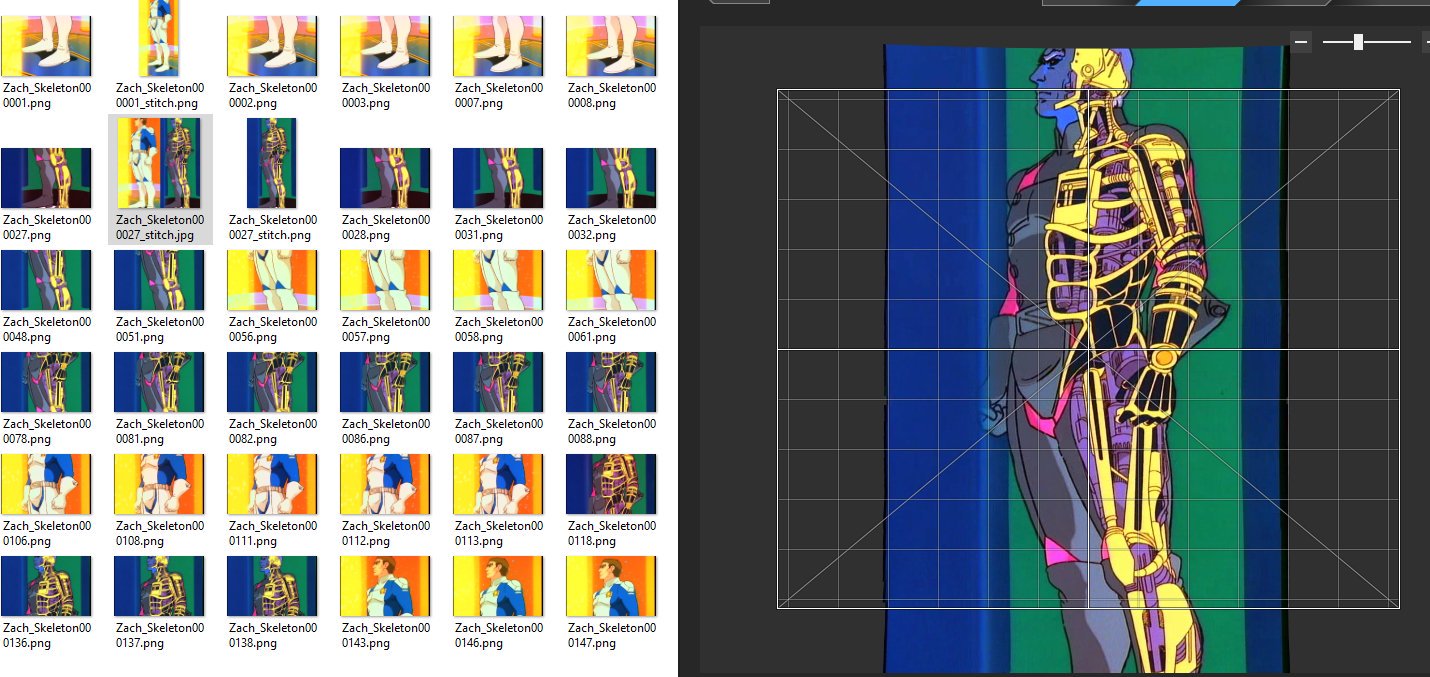The width and height of the screenshot is (1430, 677).
Task: Select the file Zach_Skeleton000051.png
Action: (x=160, y=297)
